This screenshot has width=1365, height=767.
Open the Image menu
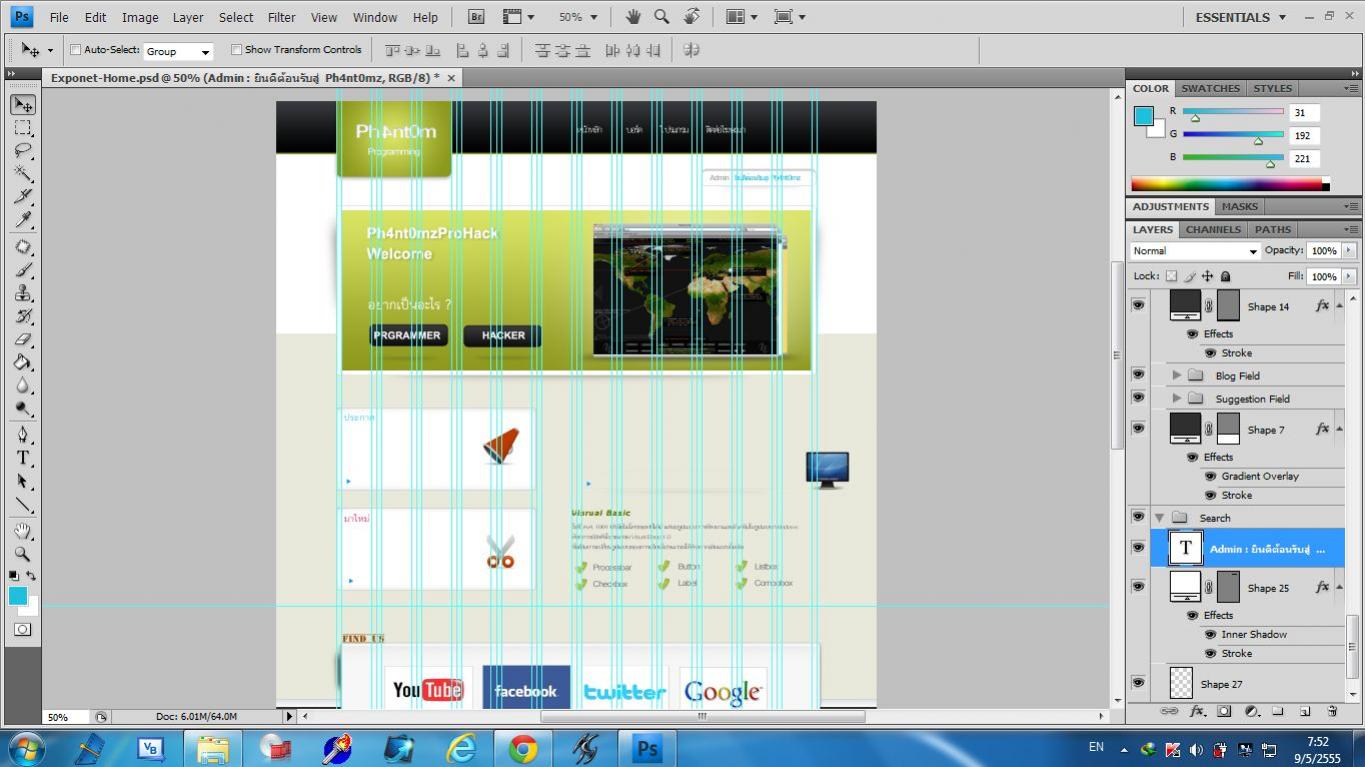(x=140, y=17)
